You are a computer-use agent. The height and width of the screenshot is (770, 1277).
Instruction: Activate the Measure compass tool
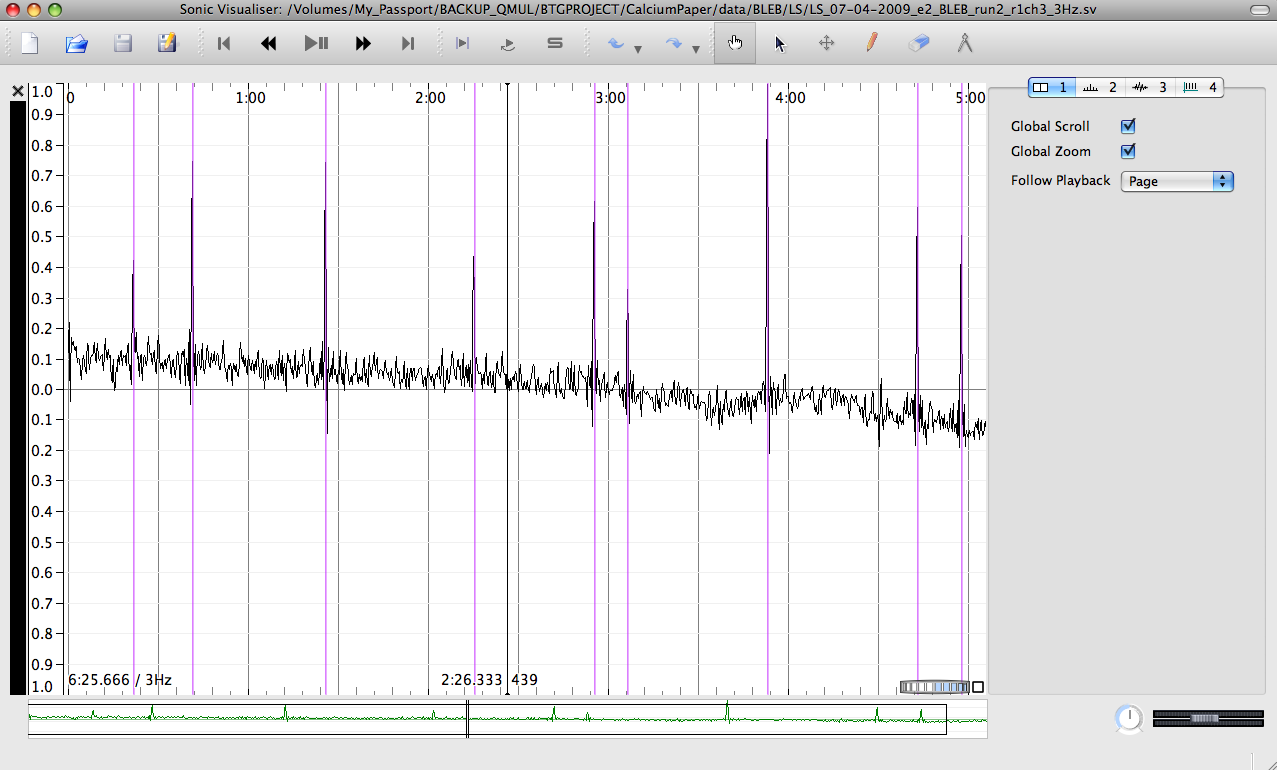[x=964, y=43]
